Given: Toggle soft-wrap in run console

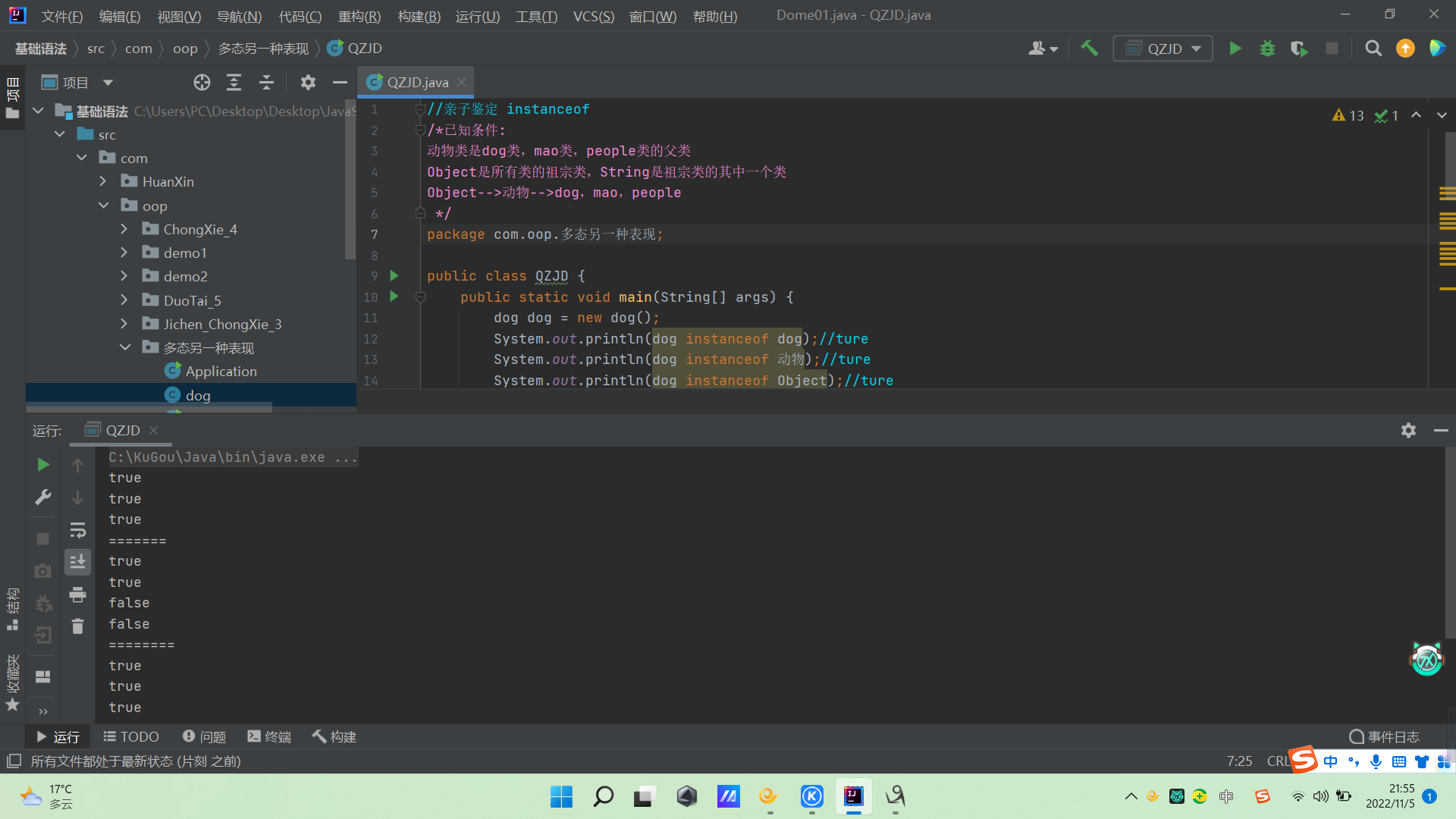Looking at the screenshot, I should 77,530.
